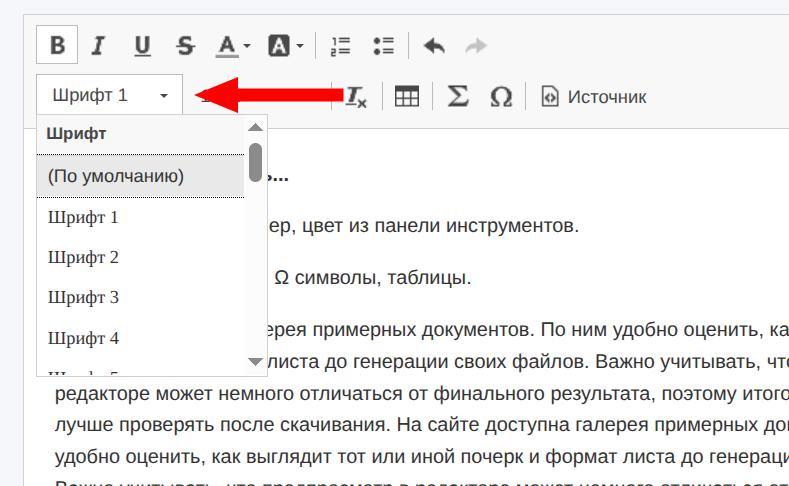Insert a numbered list
The width and height of the screenshot is (789, 486).
340,46
